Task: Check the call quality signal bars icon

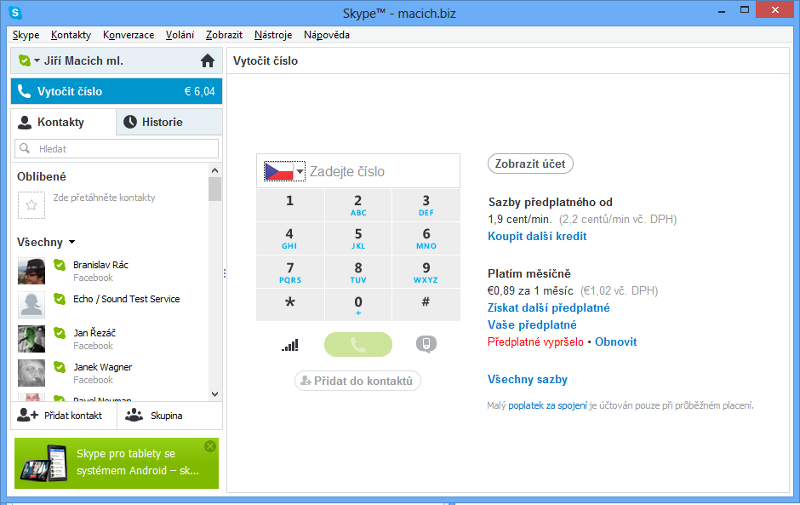Action: pyautogui.click(x=290, y=345)
